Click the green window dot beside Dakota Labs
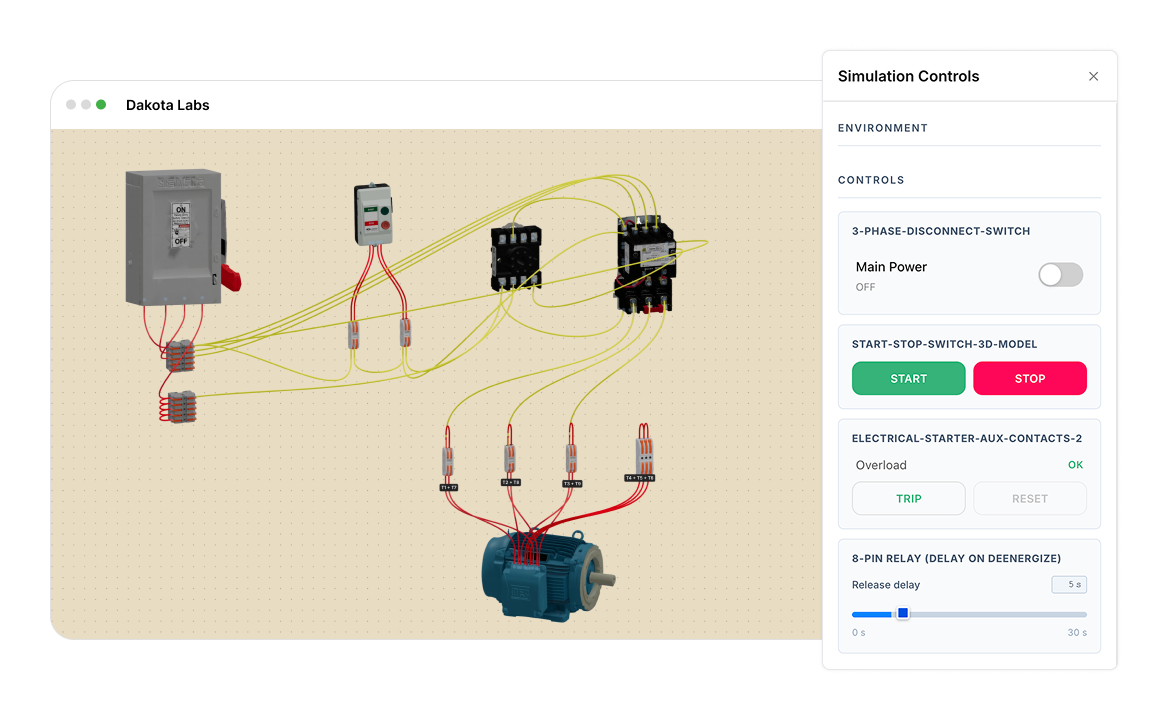This screenshot has width=1165, height=719. 101,105
